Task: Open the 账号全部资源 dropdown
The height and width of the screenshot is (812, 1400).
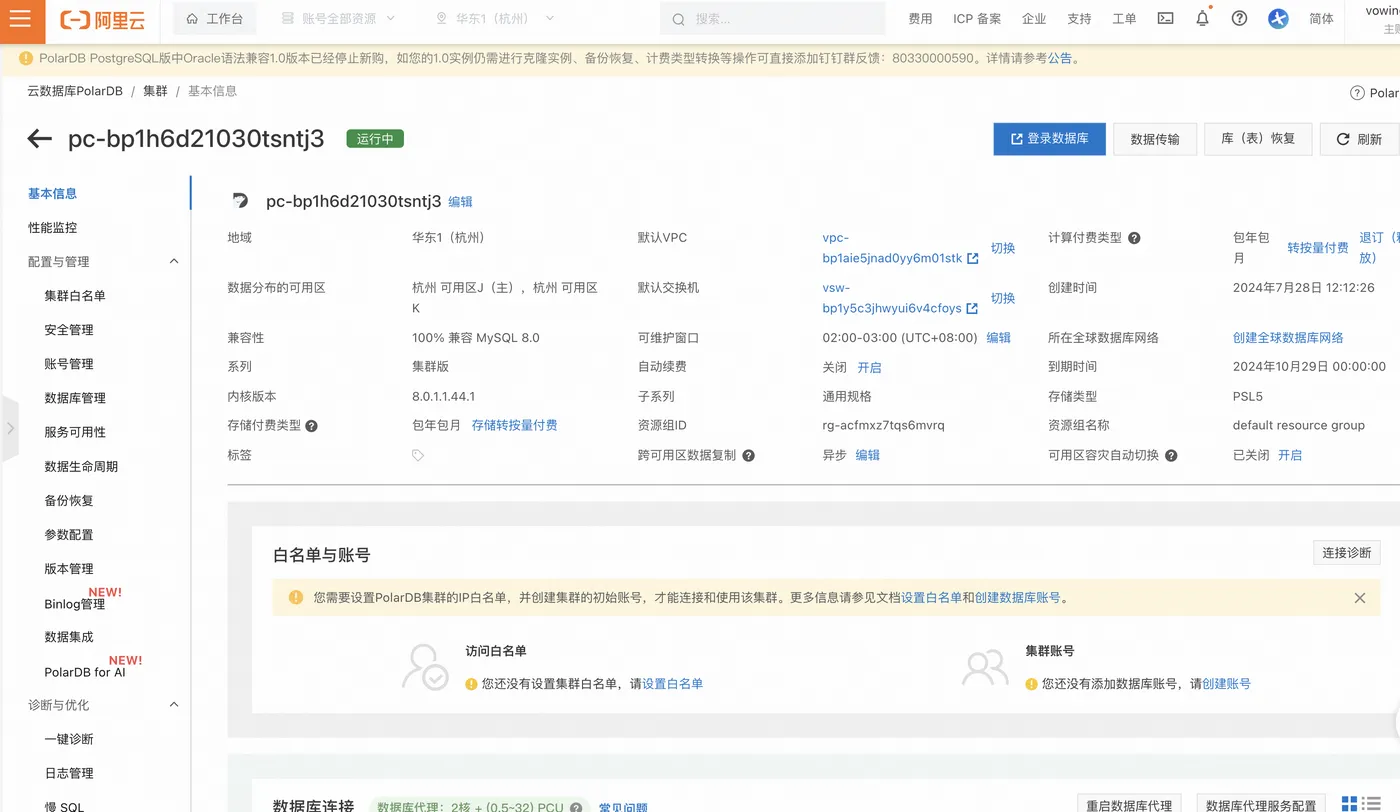Action: tap(338, 19)
